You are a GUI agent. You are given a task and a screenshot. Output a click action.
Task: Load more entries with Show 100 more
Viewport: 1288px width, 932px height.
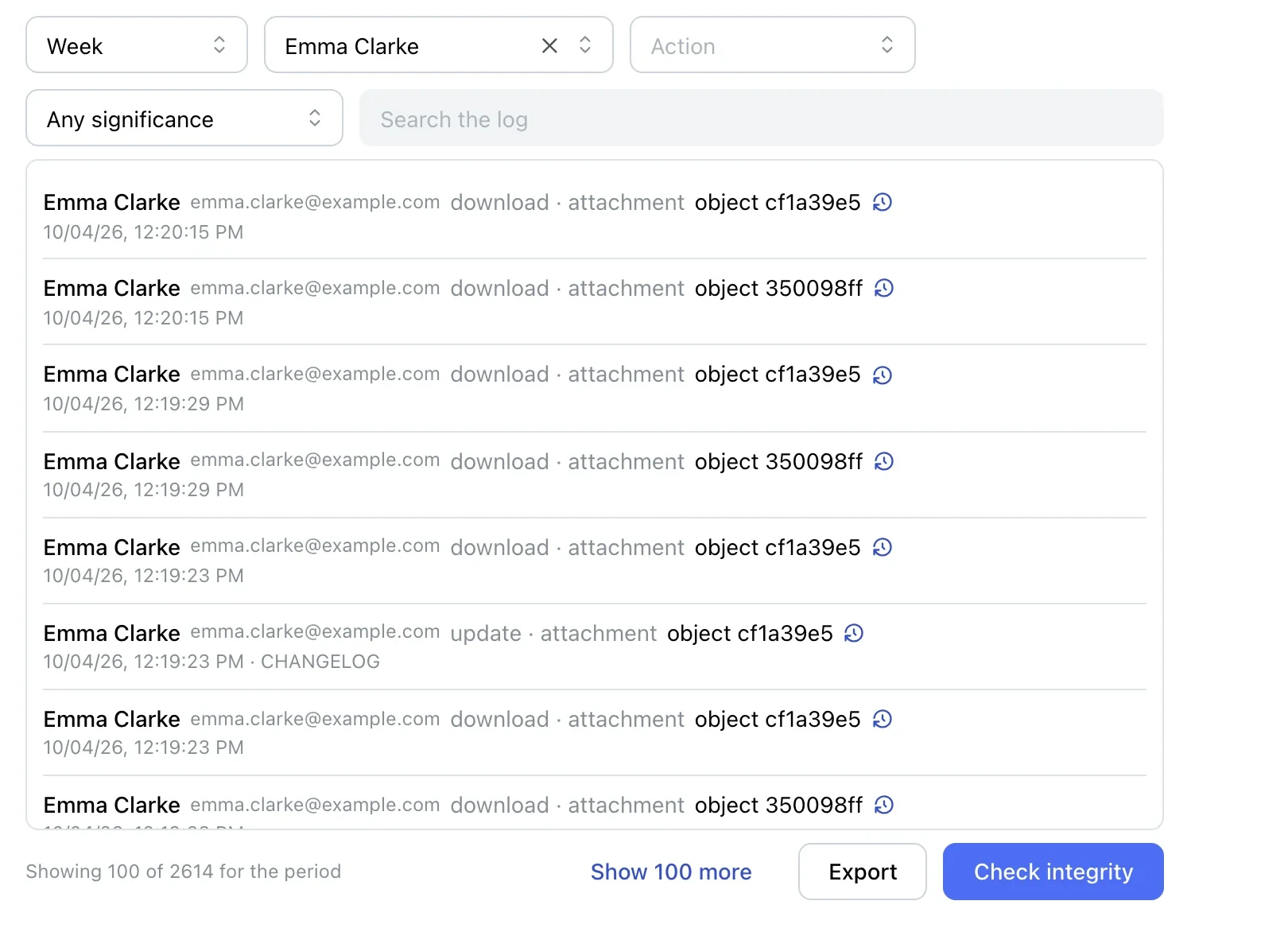pos(670,872)
